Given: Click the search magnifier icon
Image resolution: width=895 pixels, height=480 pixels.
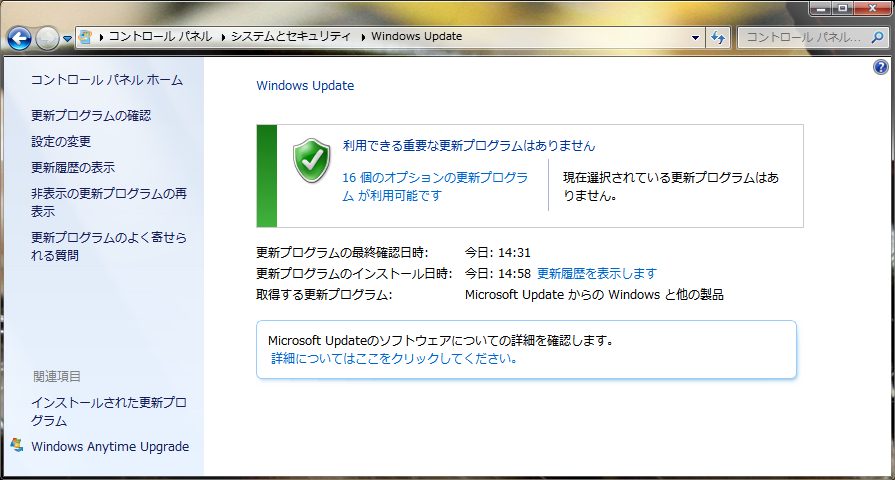Looking at the screenshot, I should [x=877, y=38].
